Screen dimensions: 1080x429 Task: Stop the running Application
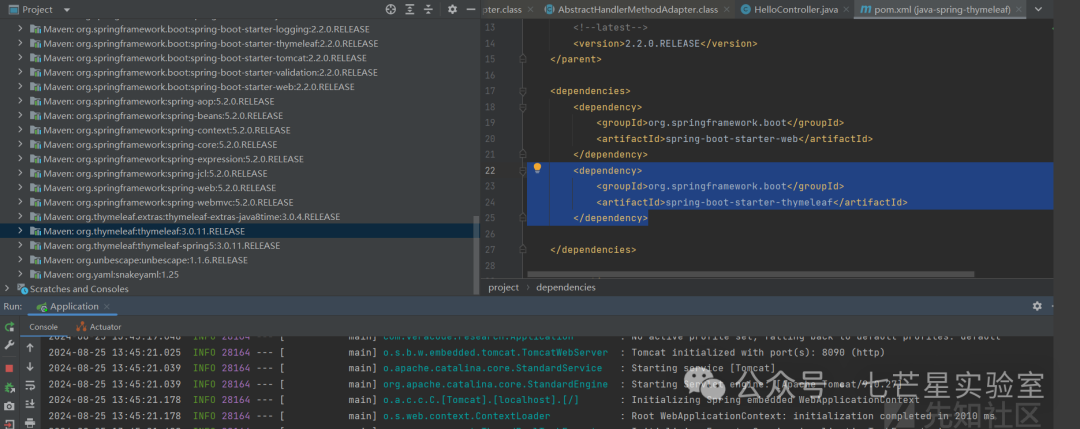click(x=10, y=368)
